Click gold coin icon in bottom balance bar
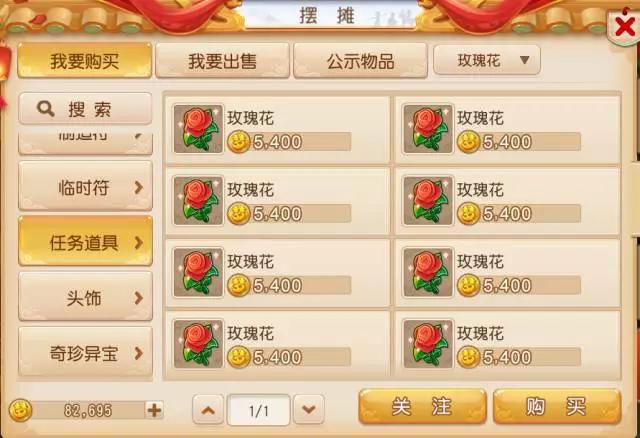The image size is (640, 438). (20, 410)
